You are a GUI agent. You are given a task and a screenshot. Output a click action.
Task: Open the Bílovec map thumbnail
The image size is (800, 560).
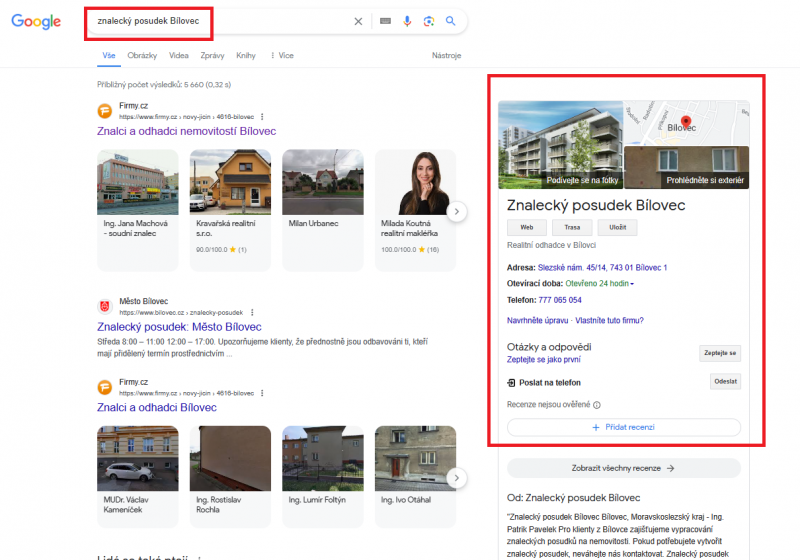tap(687, 123)
